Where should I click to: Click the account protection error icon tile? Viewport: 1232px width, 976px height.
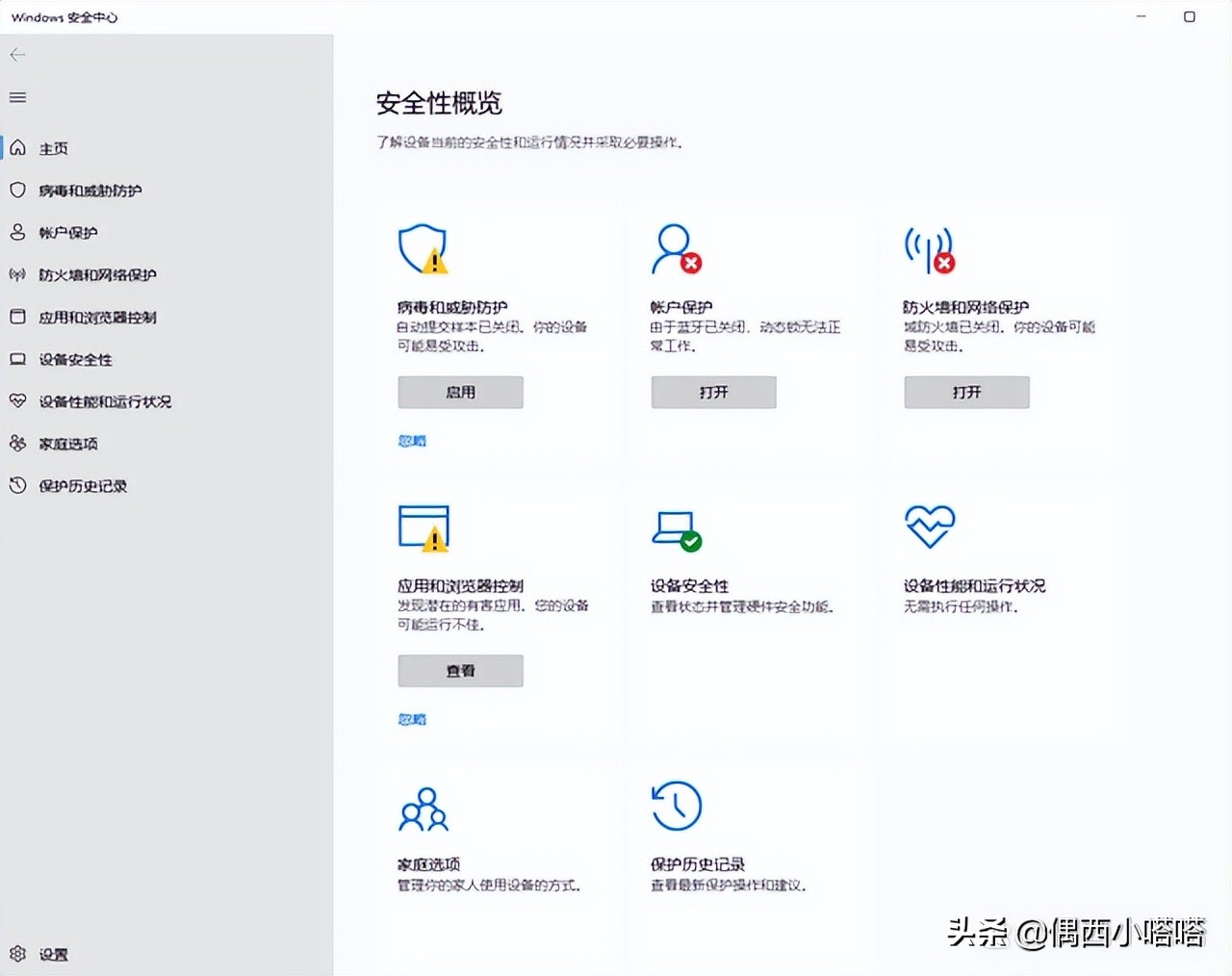(x=677, y=248)
